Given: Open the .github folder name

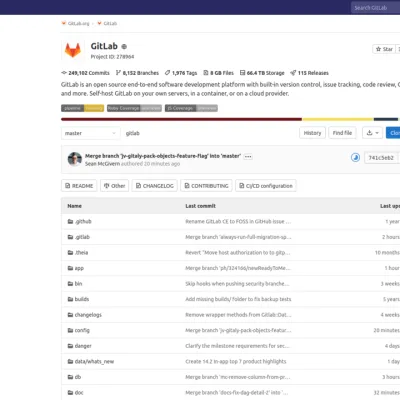Looking at the screenshot, I should (x=83, y=221).
